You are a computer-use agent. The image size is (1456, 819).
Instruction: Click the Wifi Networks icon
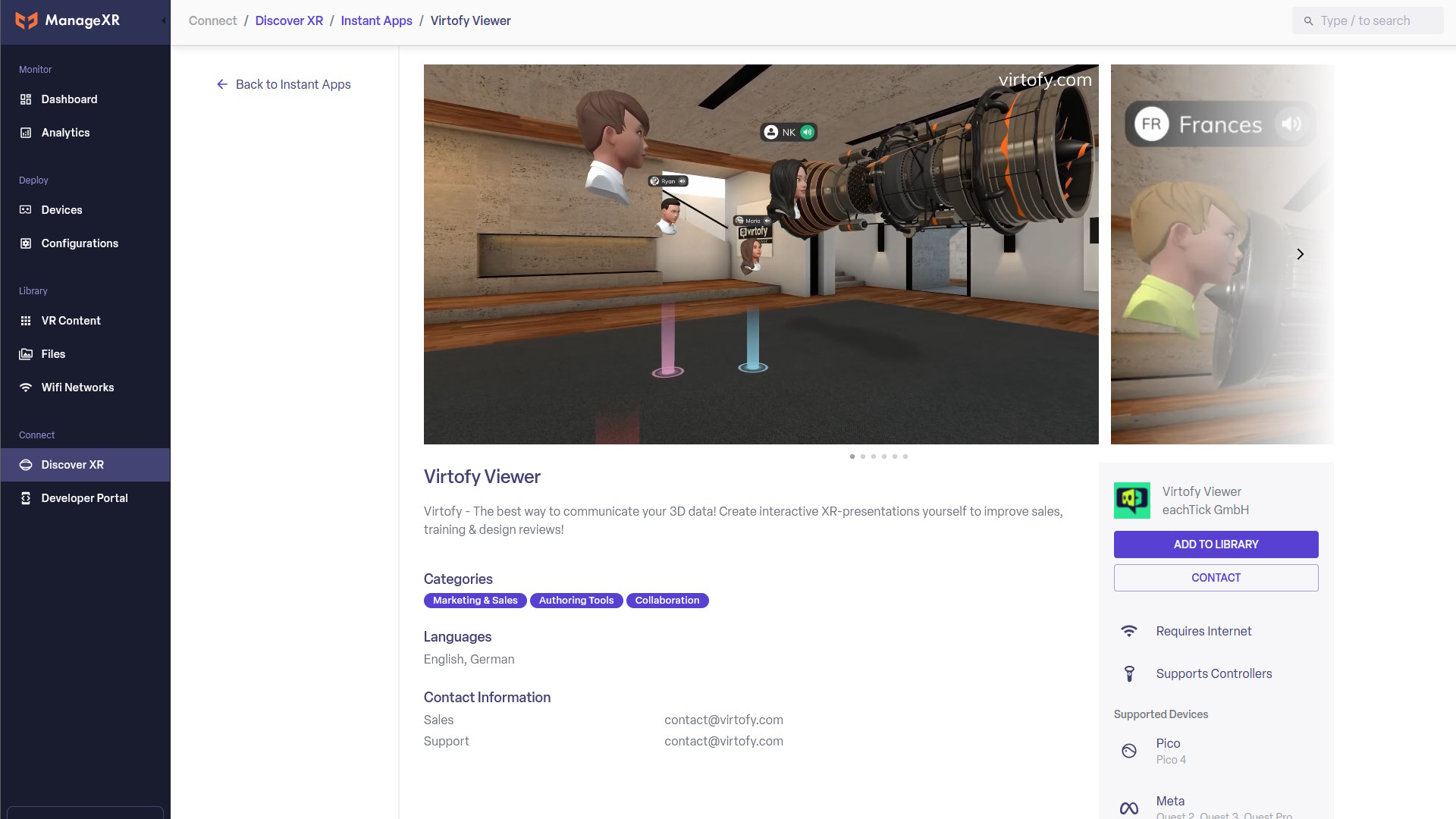(26, 388)
